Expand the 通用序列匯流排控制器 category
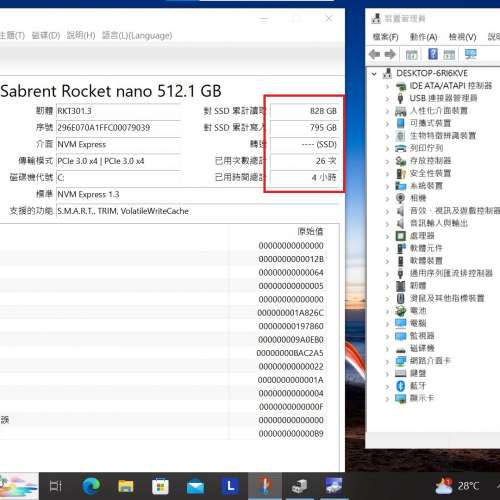Screen dimensions: 500x500 click(x=387, y=274)
